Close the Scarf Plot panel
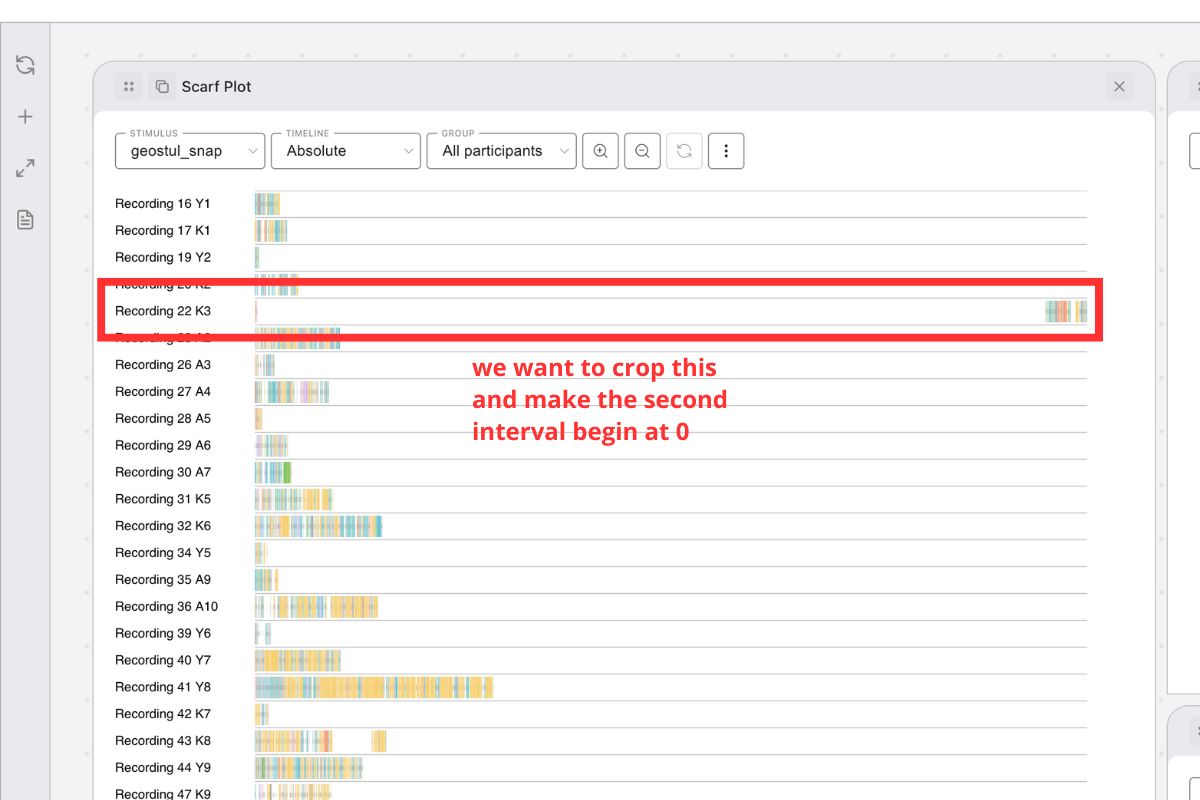1200x800 pixels. coord(1119,87)
